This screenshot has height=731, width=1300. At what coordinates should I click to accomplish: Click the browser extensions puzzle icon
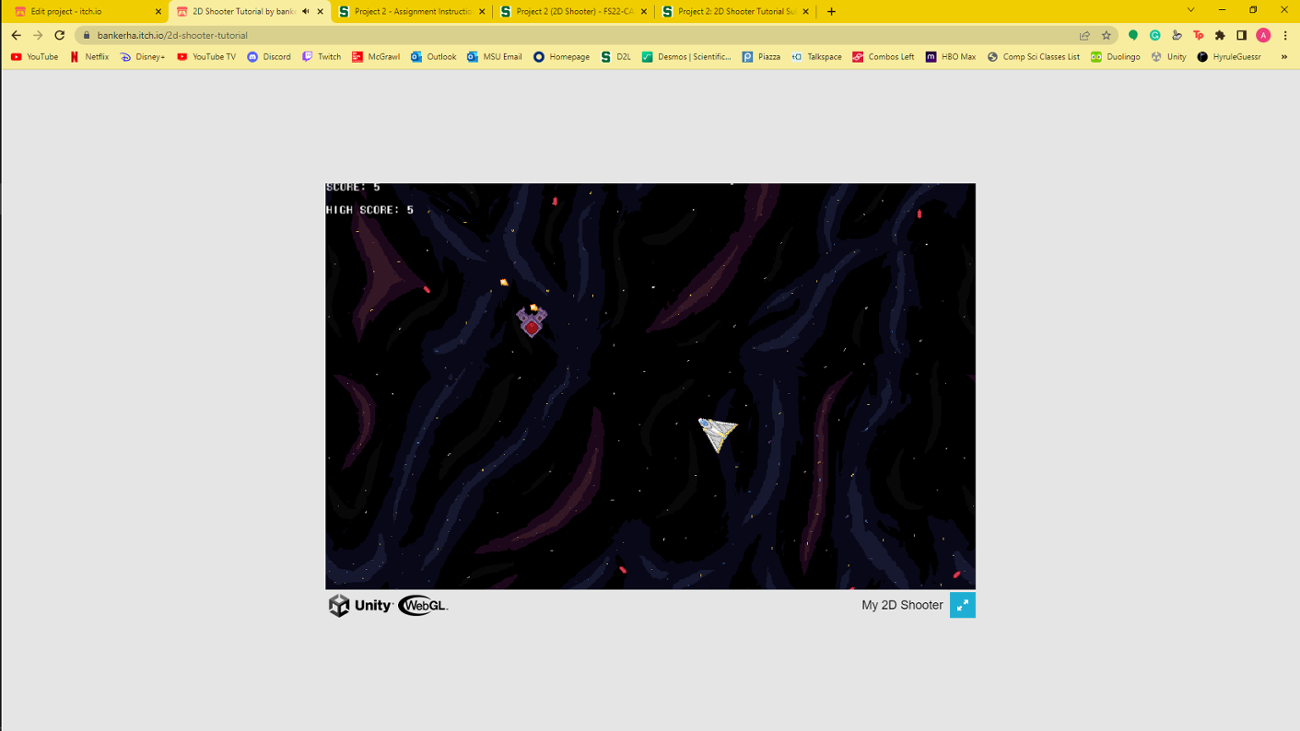pyautogui.click(x=1219, y=33)
